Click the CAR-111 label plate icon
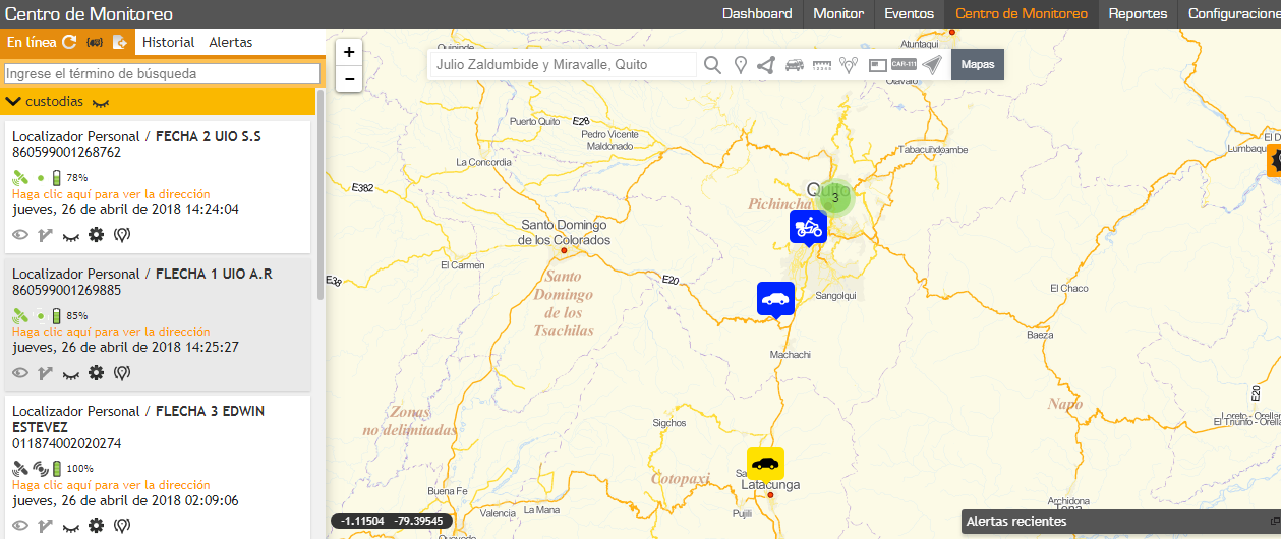 (904, 64)
